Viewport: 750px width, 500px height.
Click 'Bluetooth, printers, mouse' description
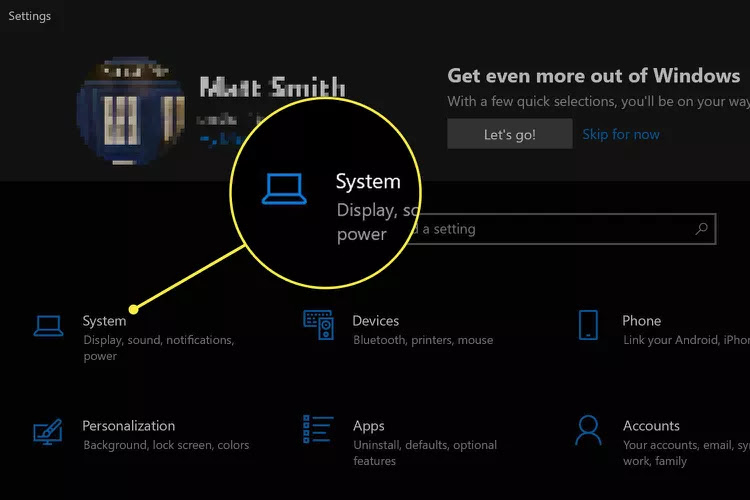[423, 340]
